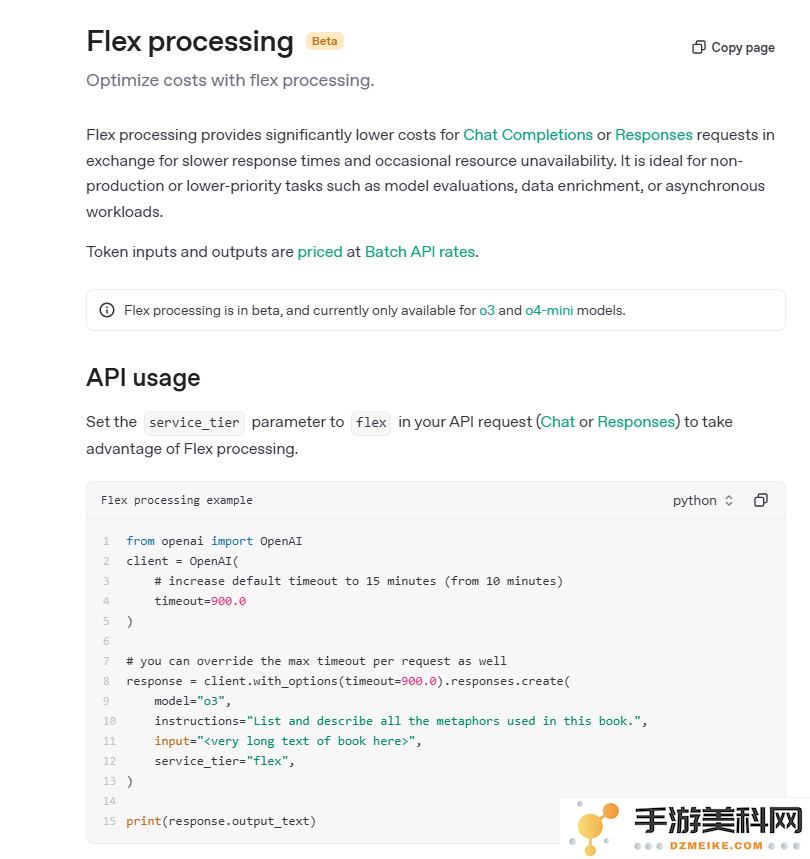Open the Responses link in API usage
The width and height of the screenshot is (810, 859).
pyautogui.click(x=636, y=422)
